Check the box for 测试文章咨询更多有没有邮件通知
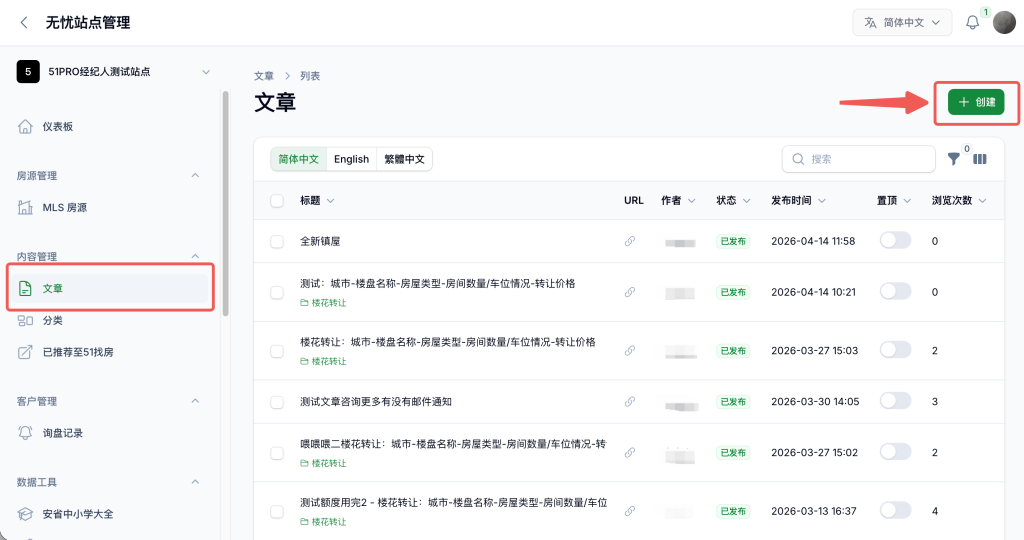Viewport: 1024px width, 540px height. [x=277, y=402]
